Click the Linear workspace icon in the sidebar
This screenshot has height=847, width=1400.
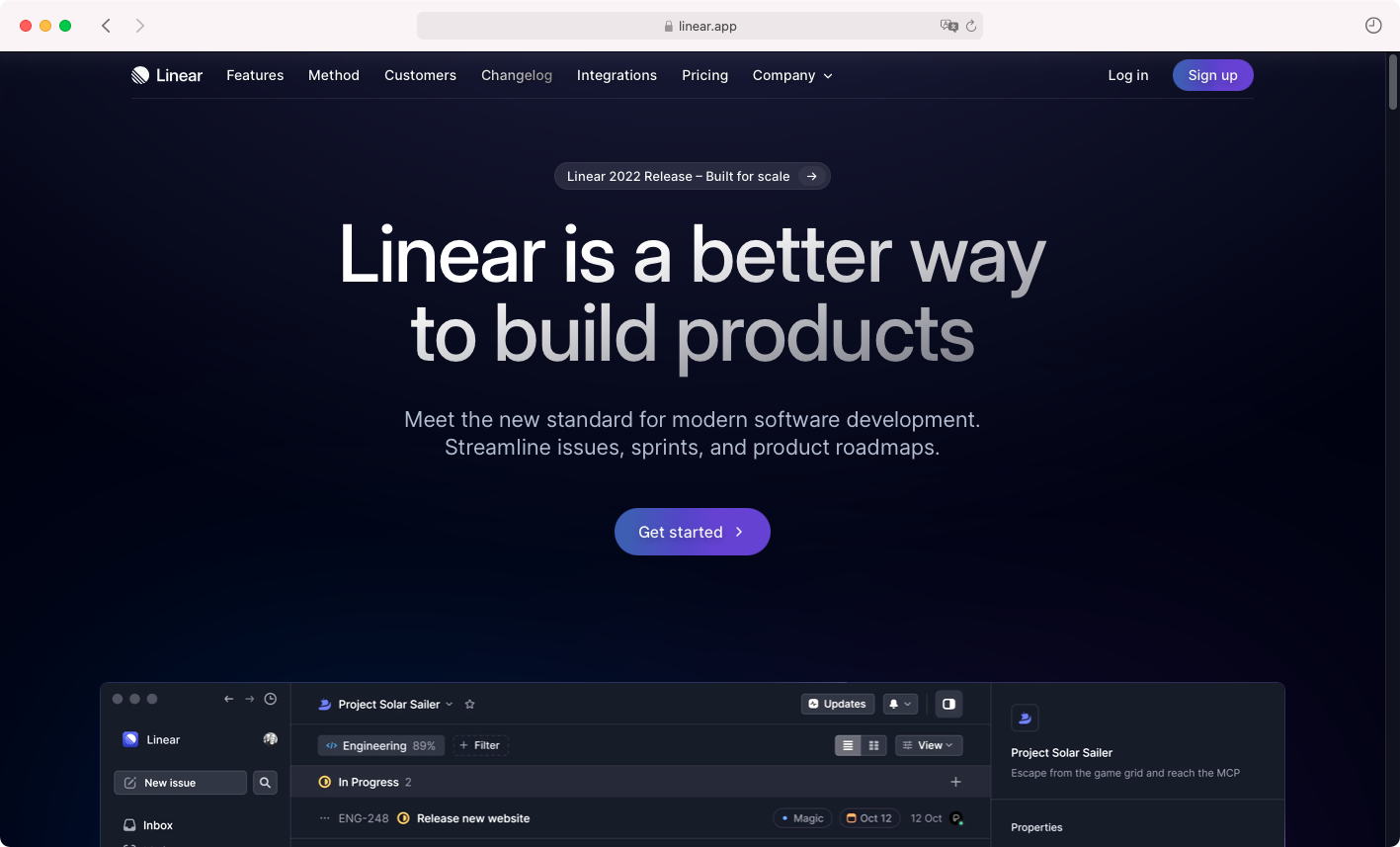click(x=130, y=739)
